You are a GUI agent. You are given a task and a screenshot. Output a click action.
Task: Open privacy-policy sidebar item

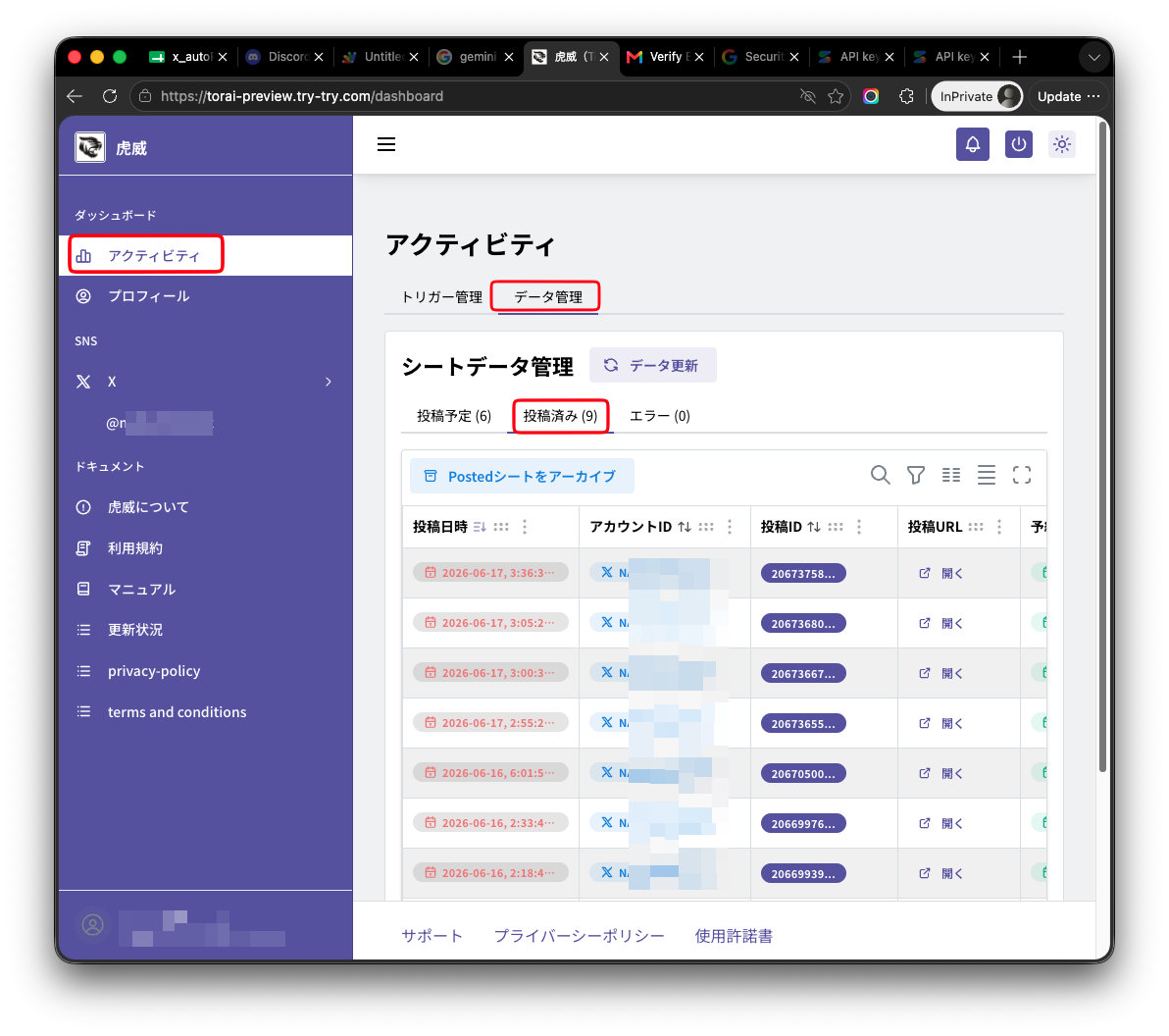tap(205, 670)
